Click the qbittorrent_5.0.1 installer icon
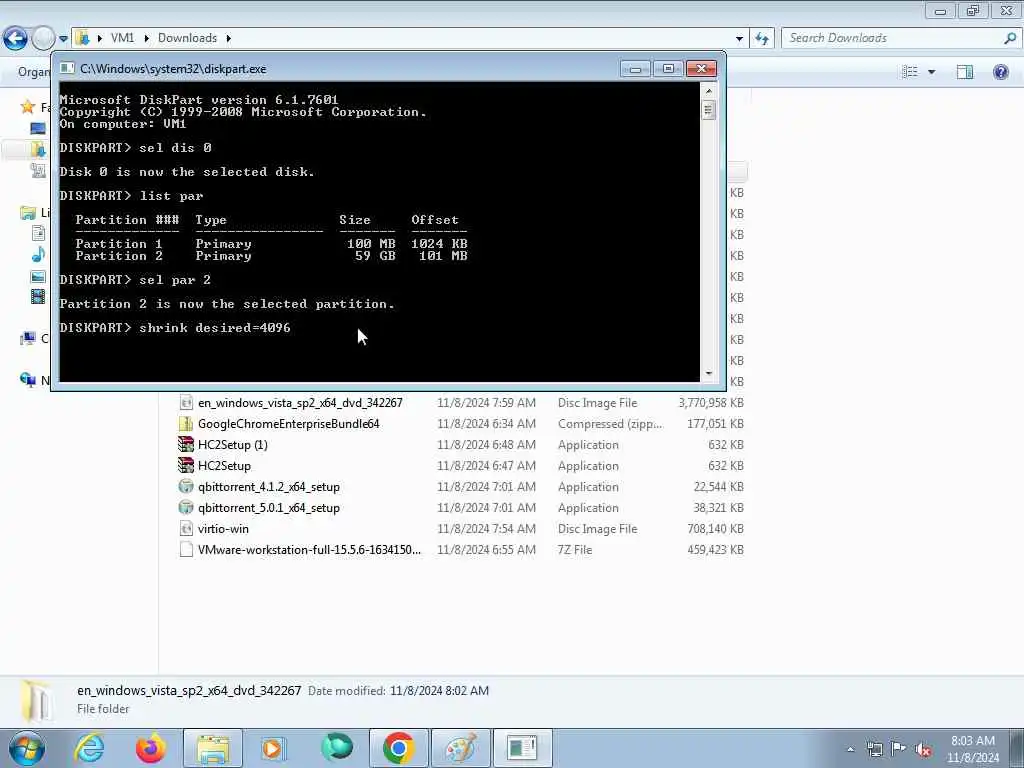1024x768 pixels. coord(186,507)
